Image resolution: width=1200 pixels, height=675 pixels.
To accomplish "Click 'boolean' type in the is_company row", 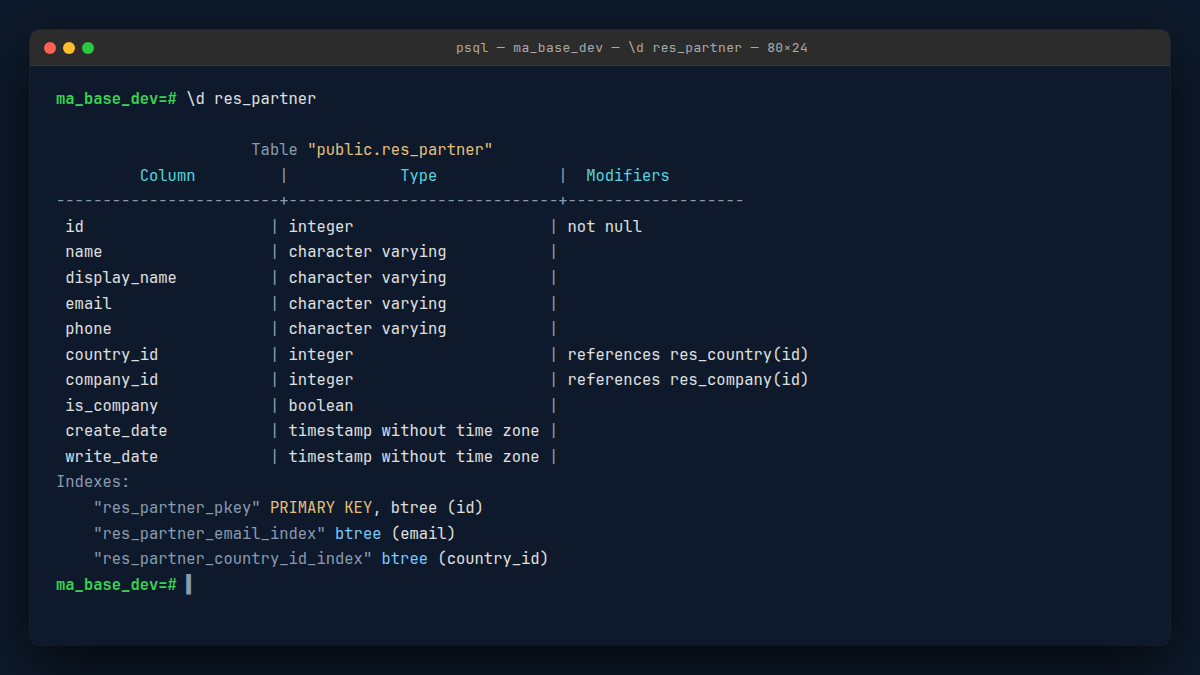I will tap(321, 406).
